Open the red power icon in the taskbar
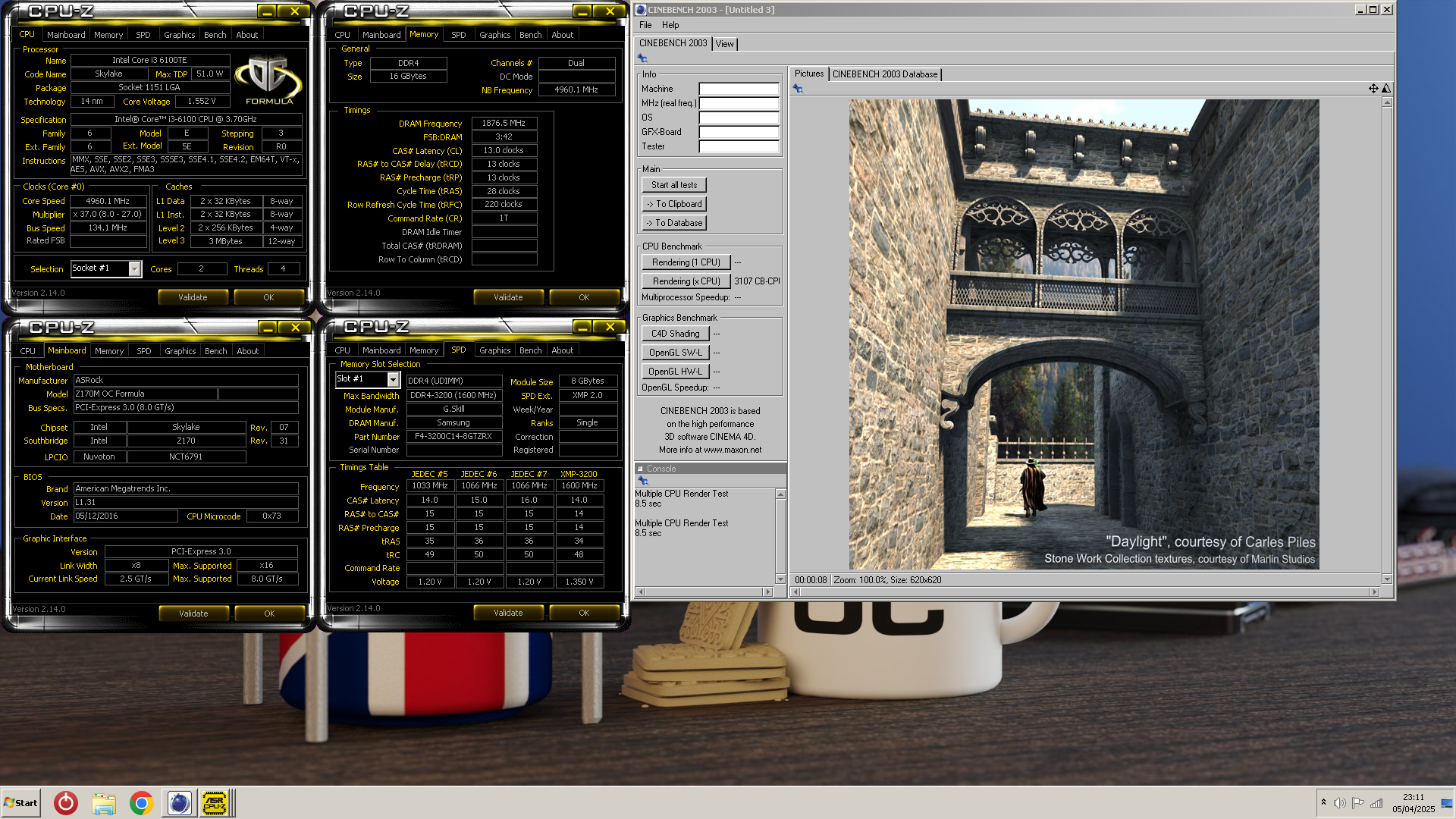The height and width of the screenshot is (819, 1456). click(66, 802)
